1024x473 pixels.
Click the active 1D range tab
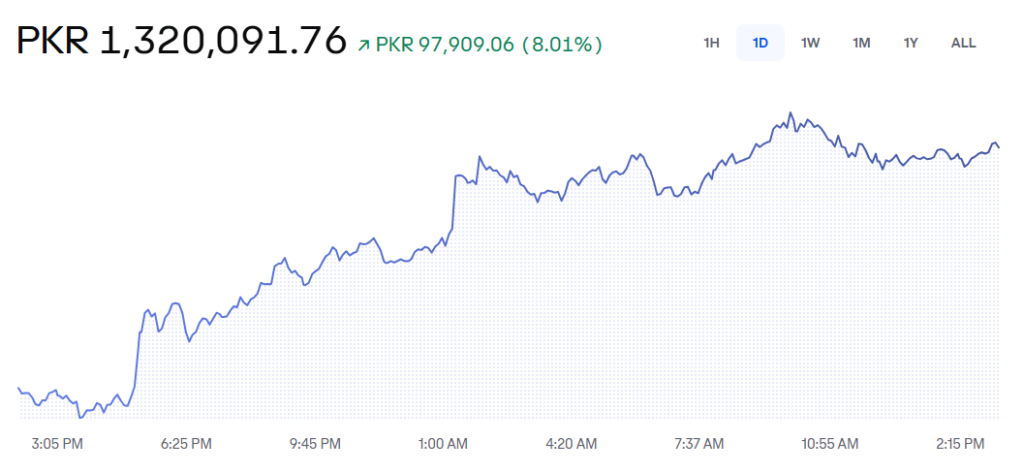760,43
